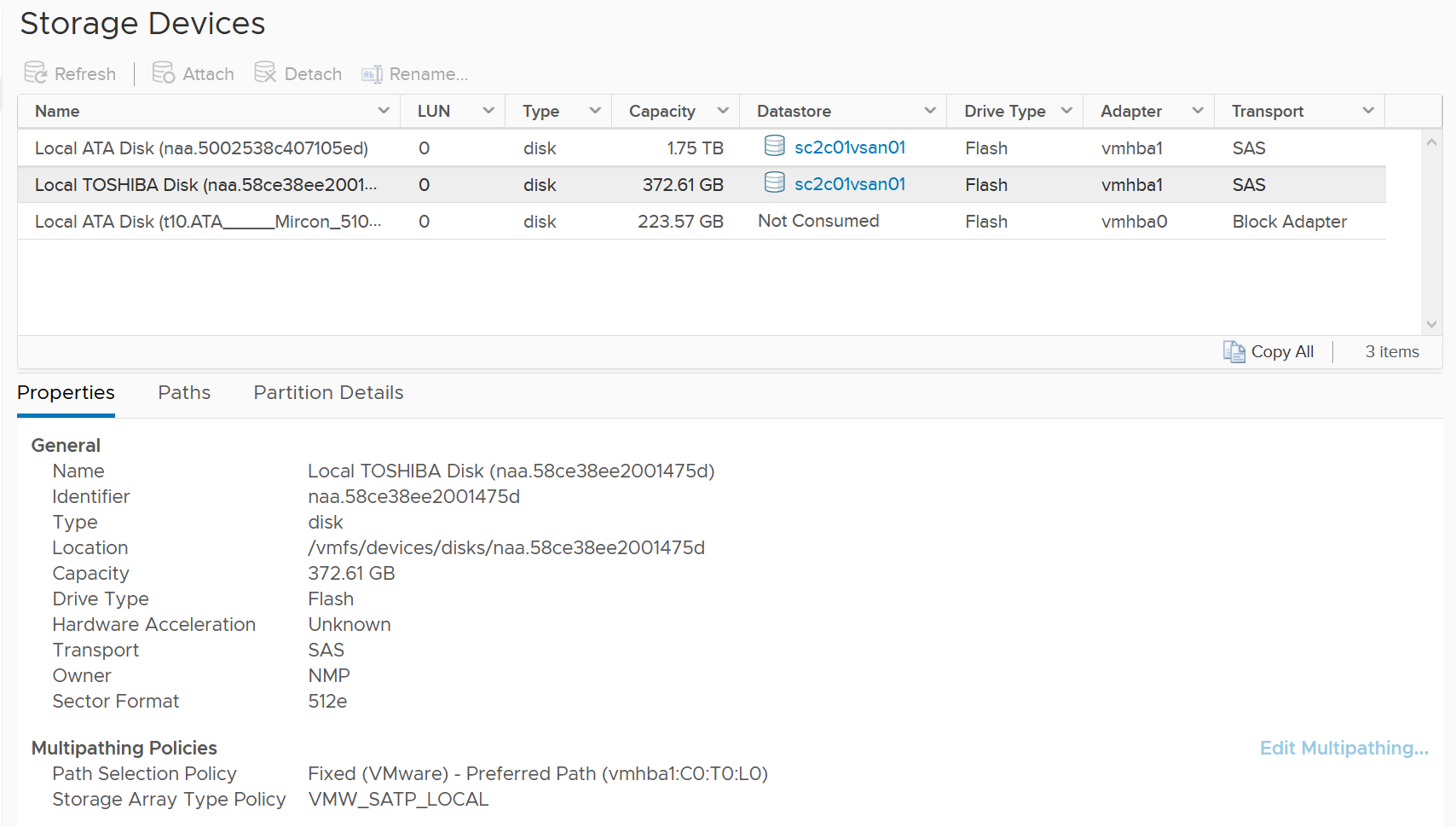Open the Datastore column dropdown arrow
This screenshot has width=1456, height=827.
point(930,111)
